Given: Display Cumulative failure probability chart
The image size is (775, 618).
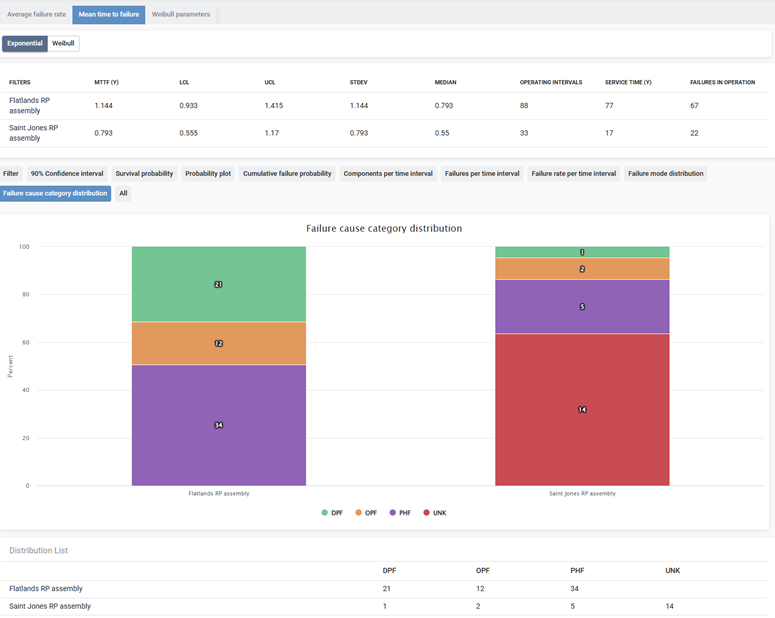Looking at the screenshot, I should coord(287,173).
